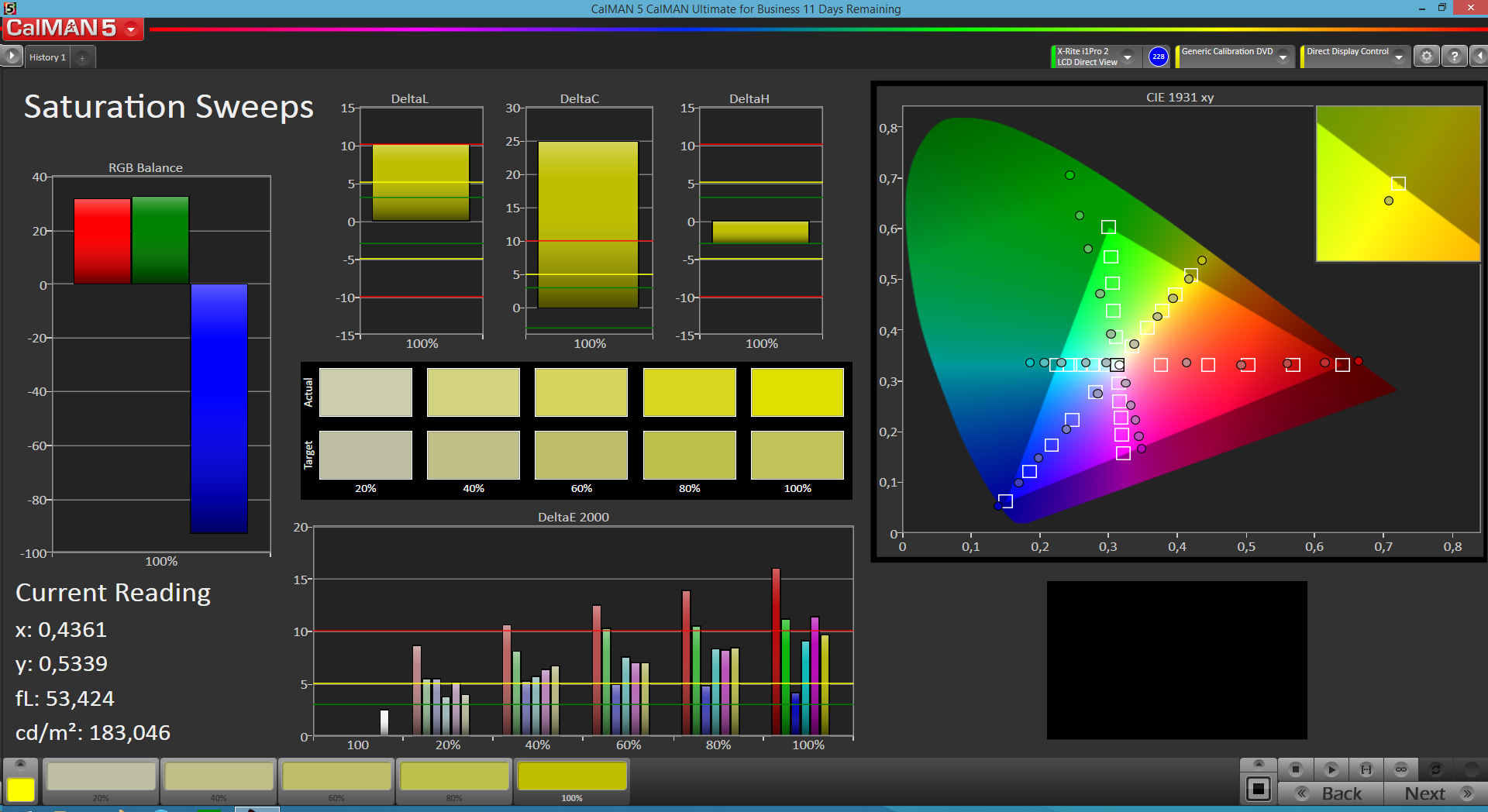Image resolution: width=1488 pixels, height=812 pixels.
Task: Enable continuous read infinity icon
Action: tap(1401, 769)
